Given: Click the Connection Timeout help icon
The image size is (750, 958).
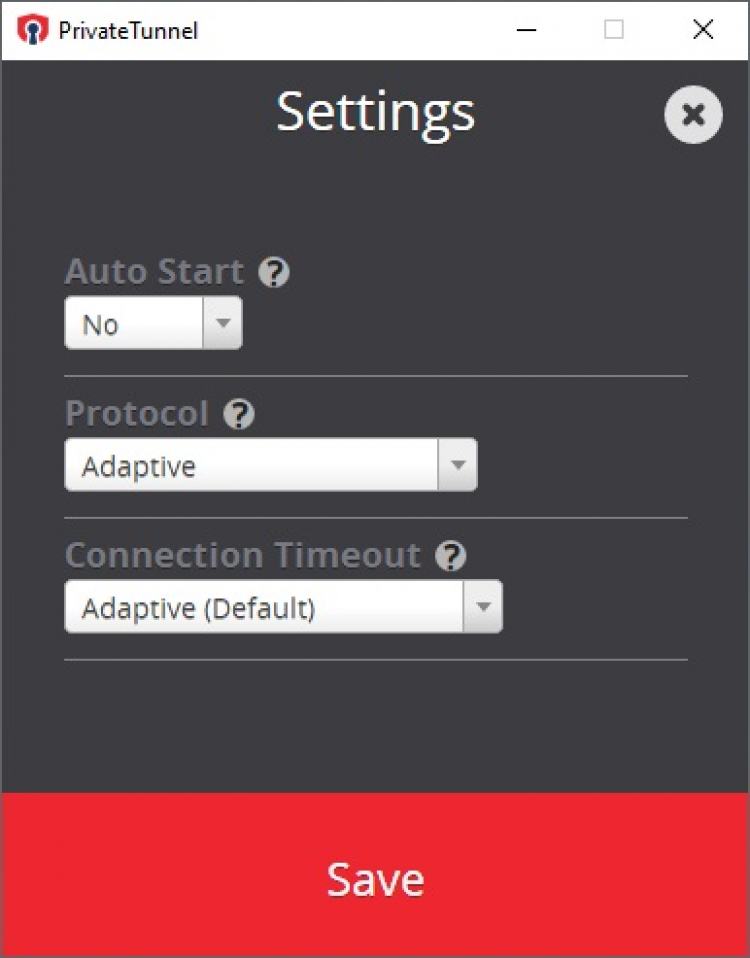Looking at the screenshot, I should click(x=451, y=556).
